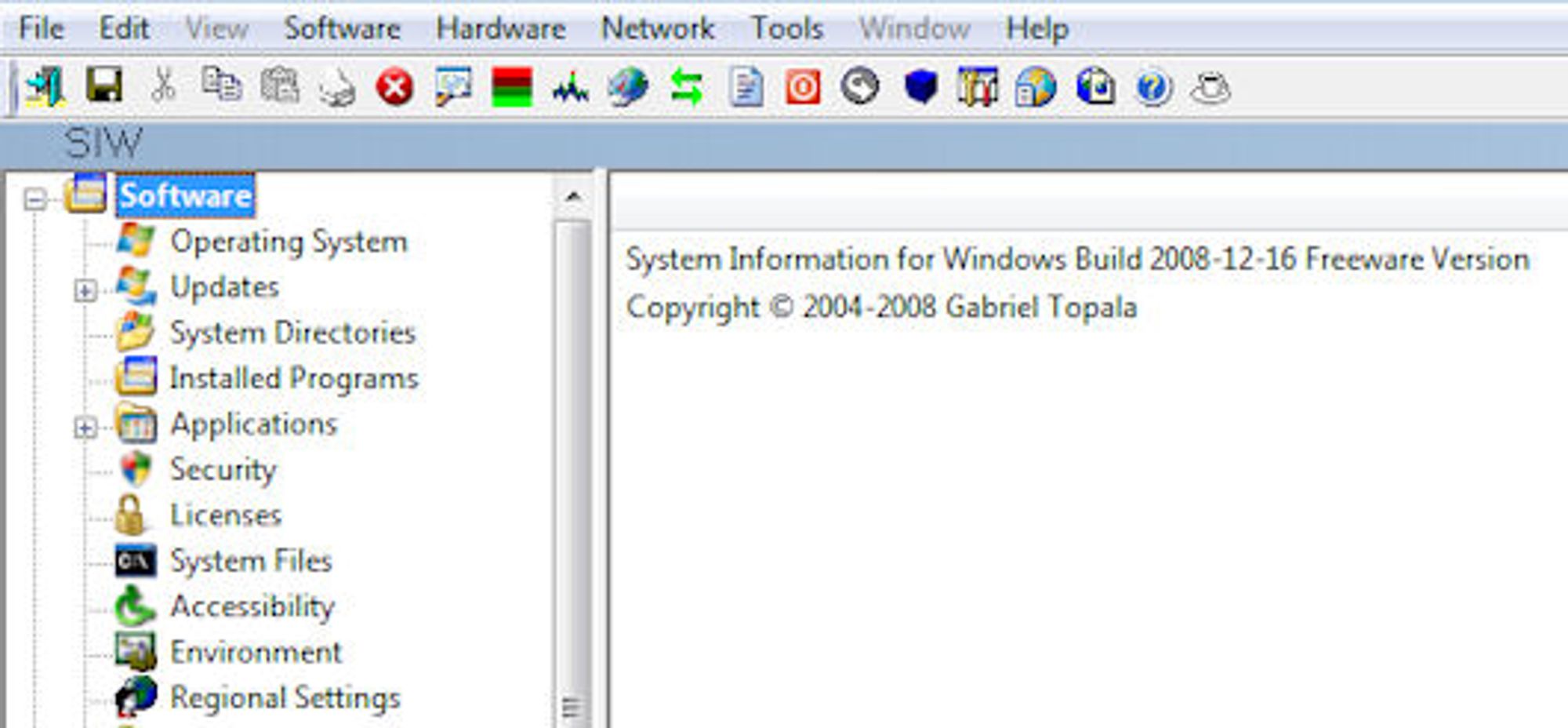Select Regional Settings in the tree
Viewport: 1568px width, 728px height.
tap(285, 697)
